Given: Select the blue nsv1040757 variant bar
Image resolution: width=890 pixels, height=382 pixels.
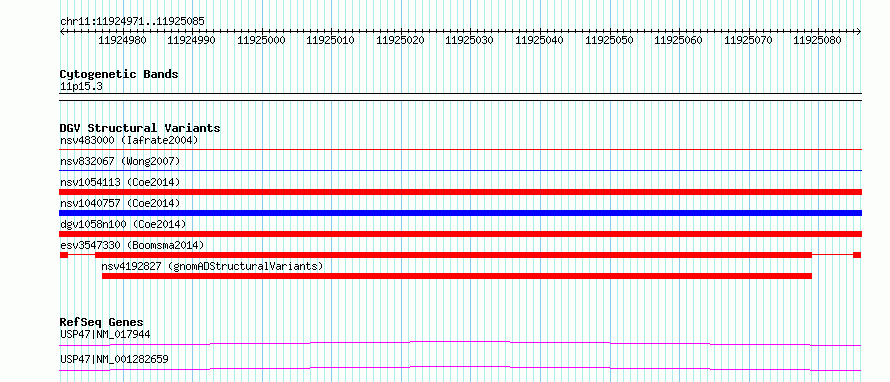Looking at the screenshot, I should tap(460, 213).
